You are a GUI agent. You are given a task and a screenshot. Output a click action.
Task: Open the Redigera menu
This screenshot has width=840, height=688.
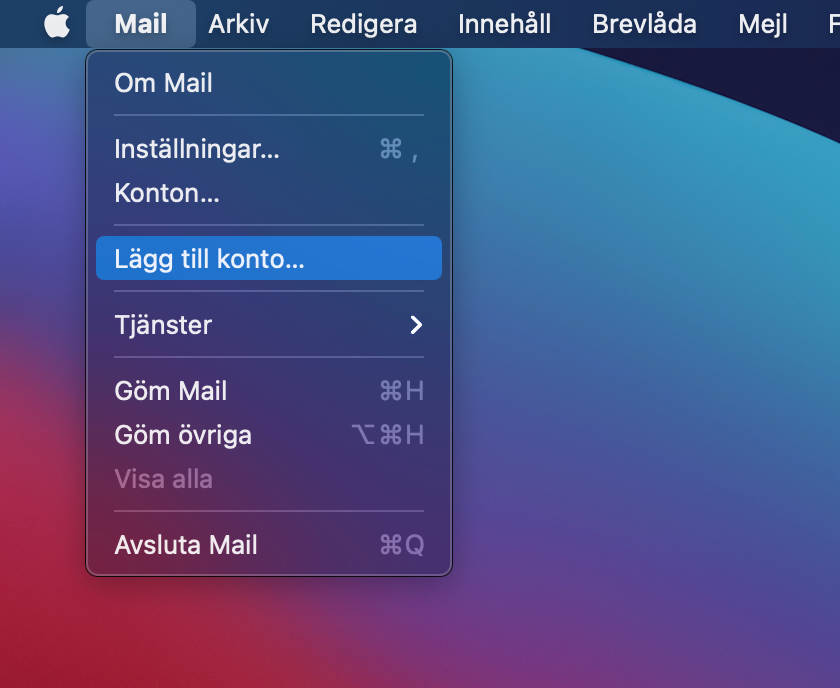click(x=364, y=24)
